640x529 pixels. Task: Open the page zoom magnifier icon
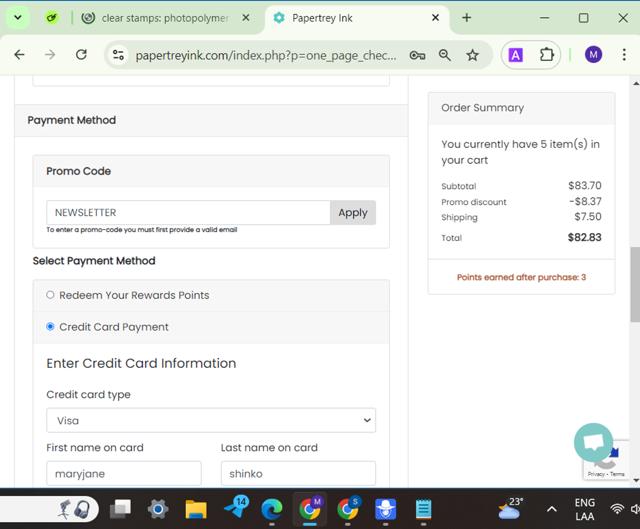coord(444,55)
